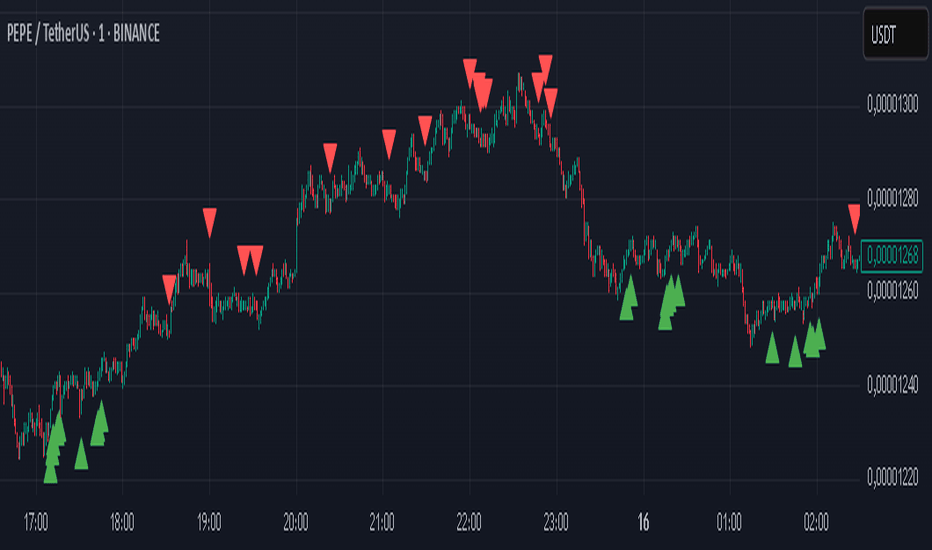Click the 0,00001220 price axis label
Image resolution: width=932 pixels, height=550 pixels.
[x=892, y=477]
